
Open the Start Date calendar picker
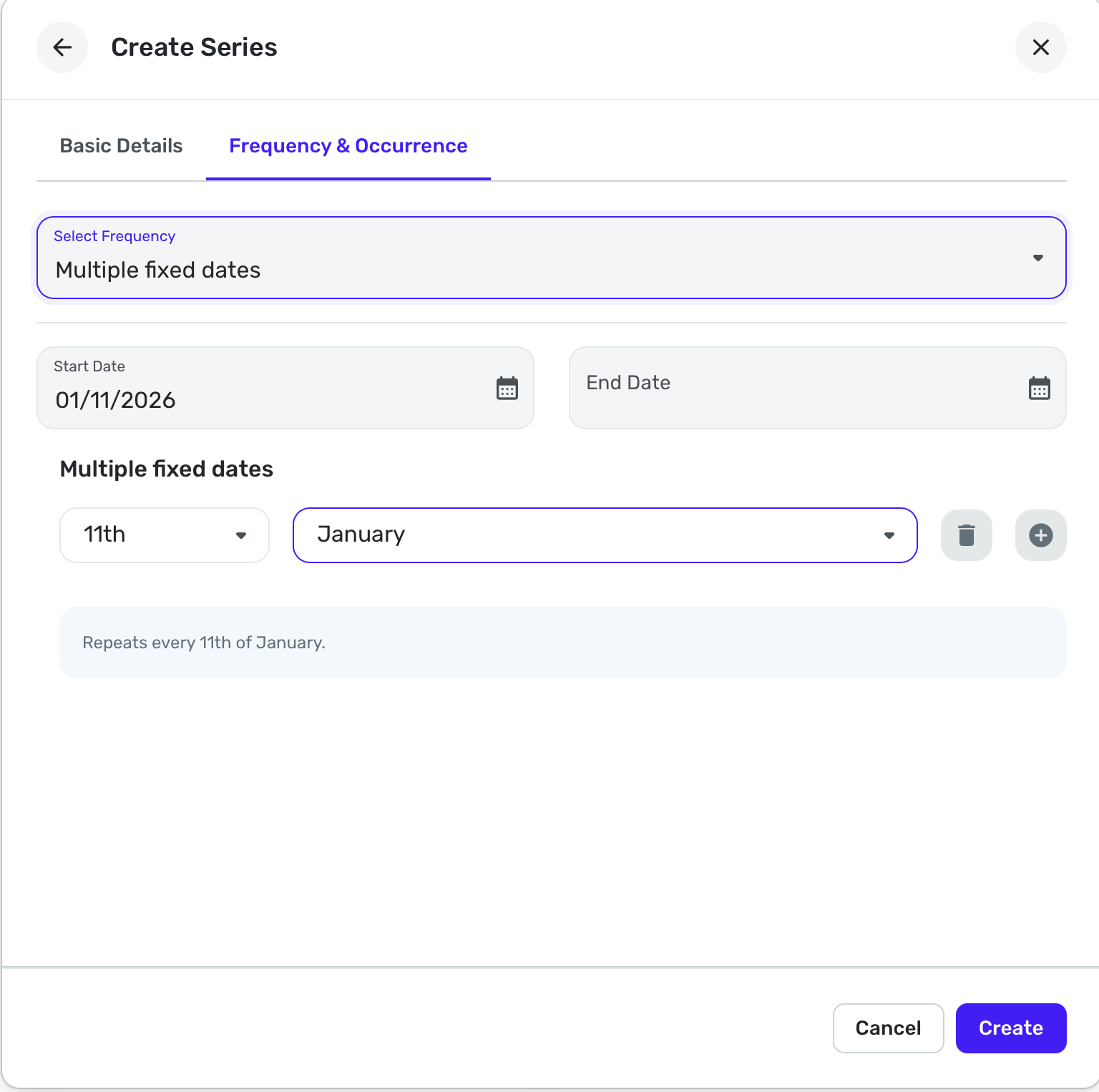[507, 388]
